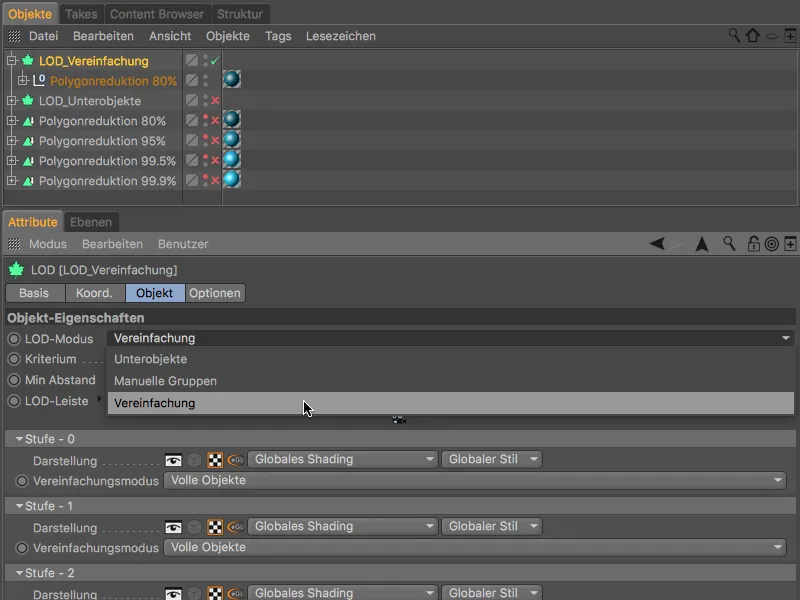Open the Datei menu

(x=43, y=36)
